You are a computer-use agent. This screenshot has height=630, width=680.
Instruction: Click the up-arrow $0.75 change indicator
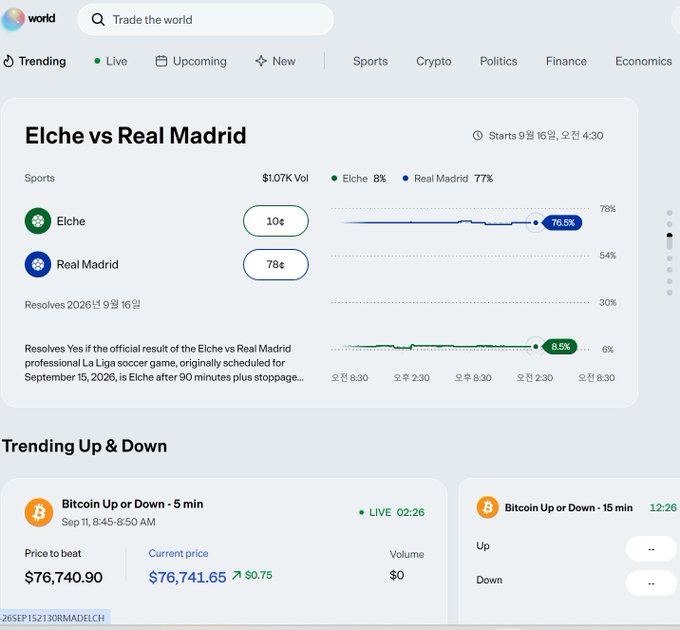(x=252, y=575)
